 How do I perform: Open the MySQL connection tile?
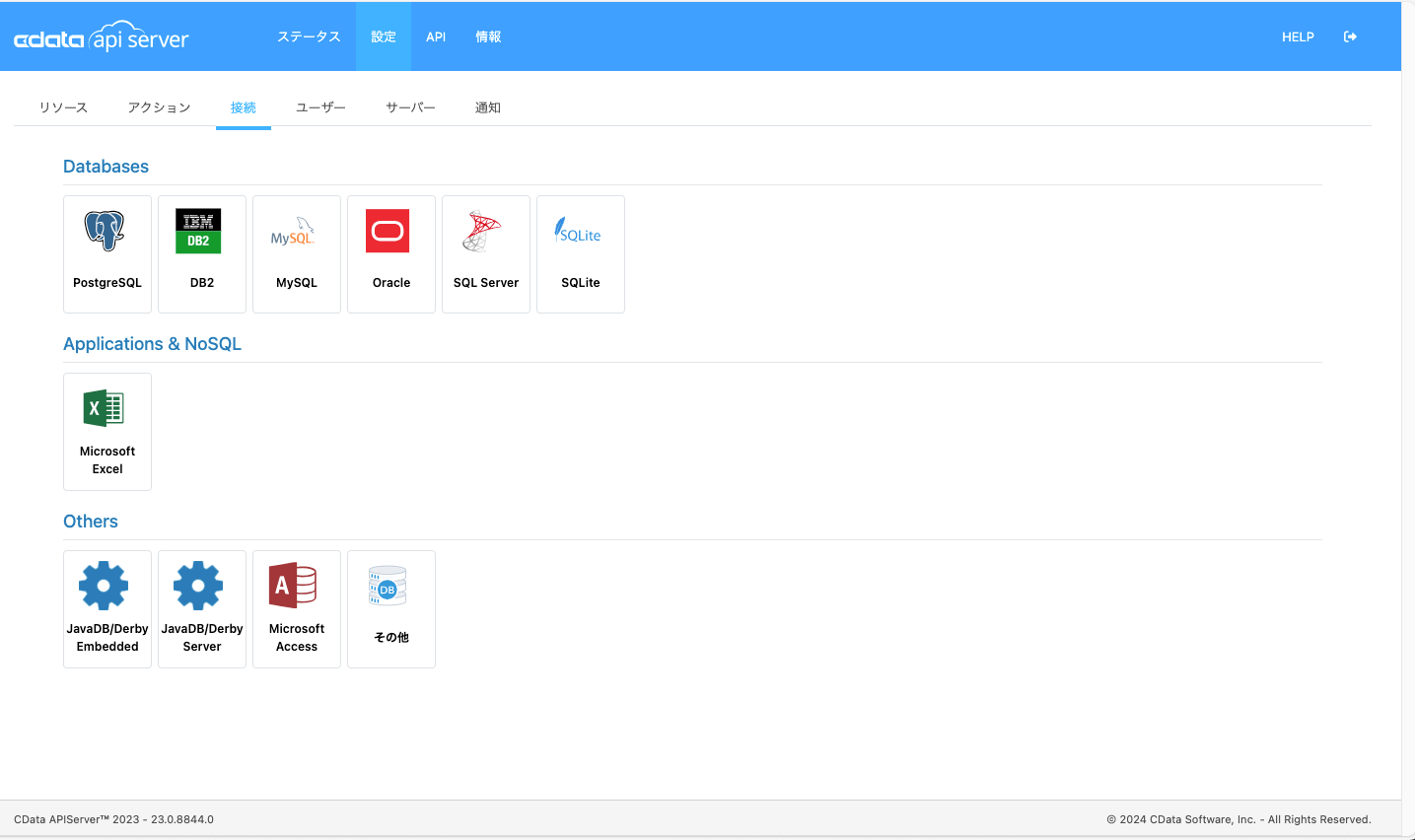tap(297, 254)
